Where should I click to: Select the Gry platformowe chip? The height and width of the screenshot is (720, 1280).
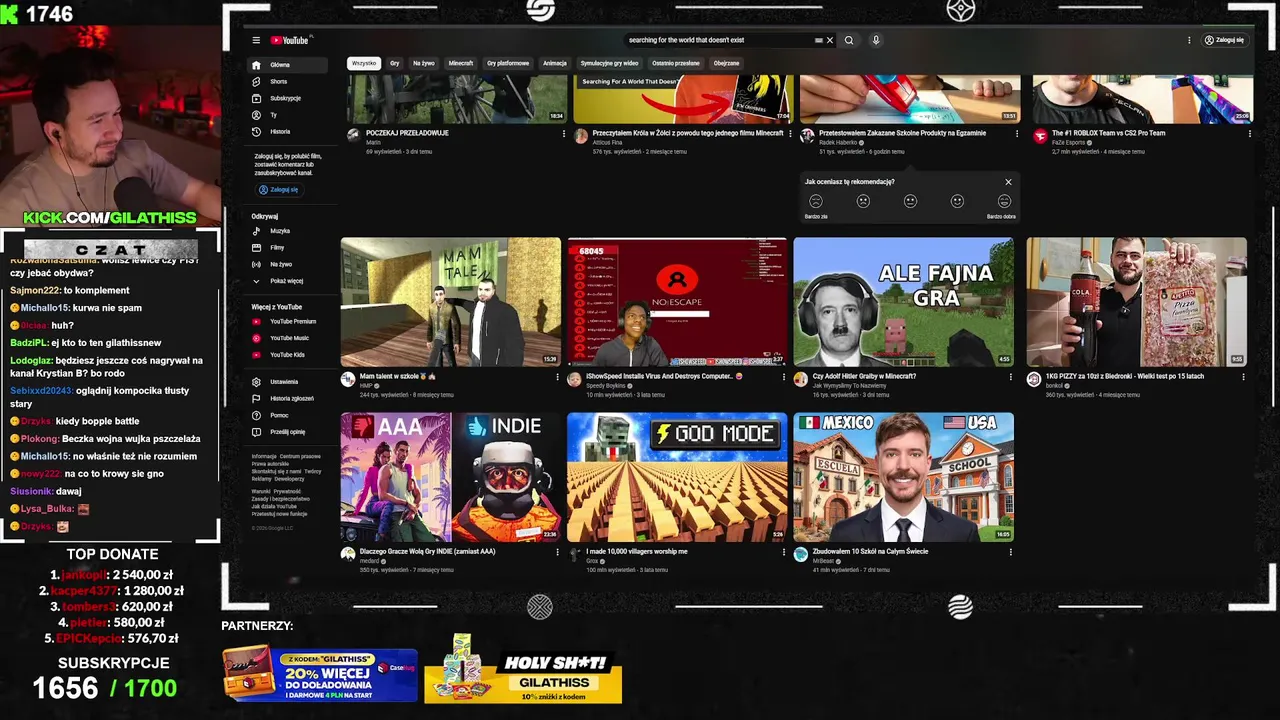tap(508, 63)
